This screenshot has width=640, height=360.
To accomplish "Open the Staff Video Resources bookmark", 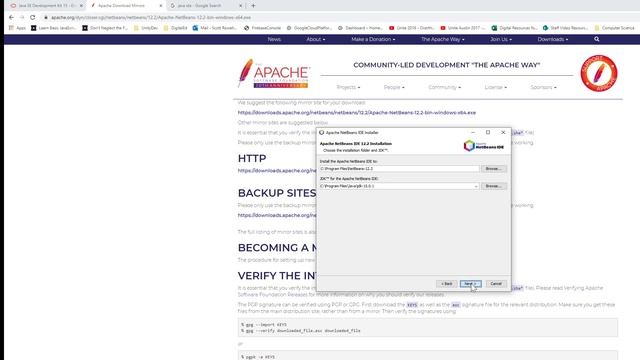I will [565, 28].
